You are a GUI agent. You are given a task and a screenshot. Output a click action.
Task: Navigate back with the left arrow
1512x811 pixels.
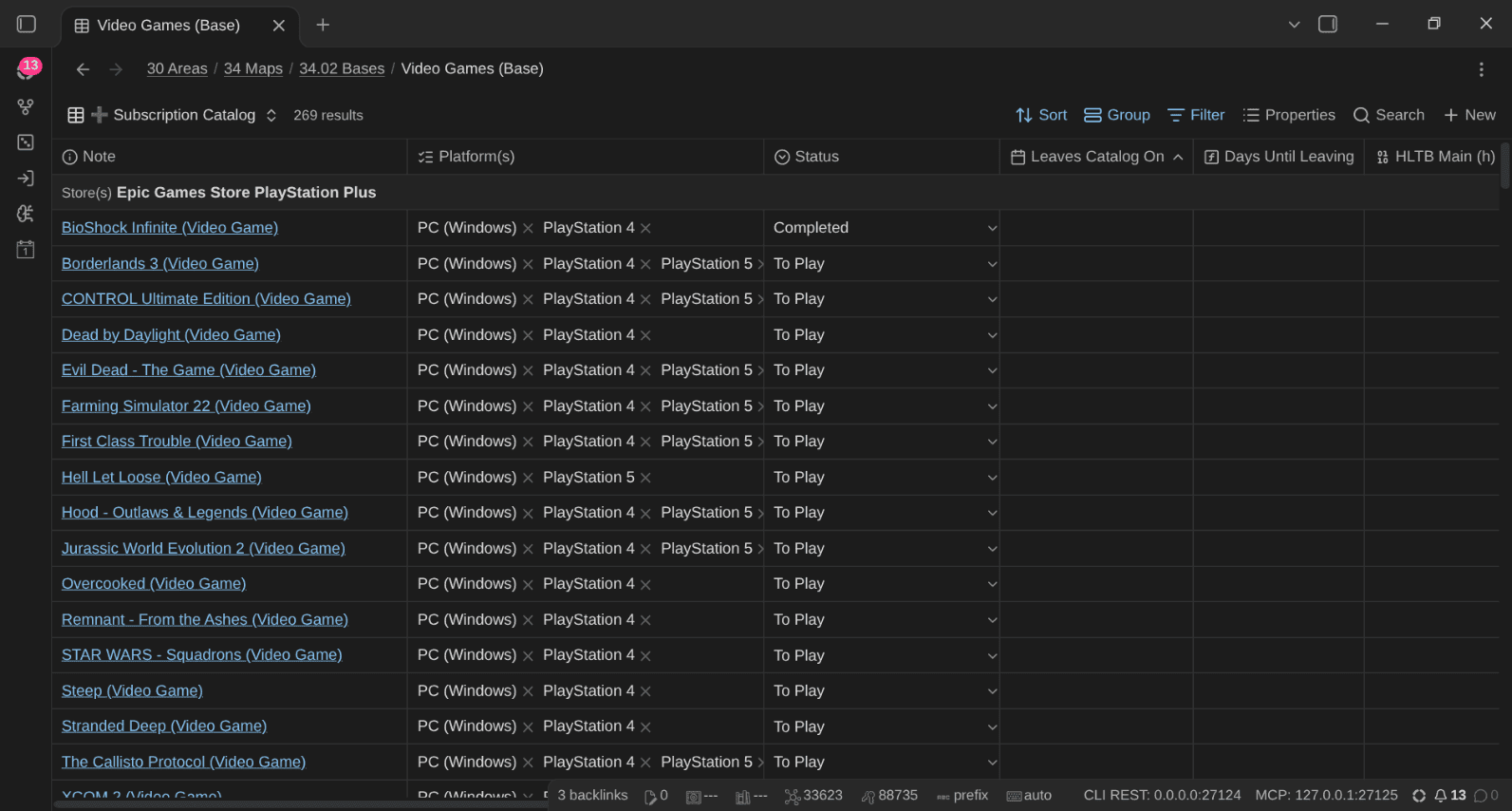pos(83,69)
